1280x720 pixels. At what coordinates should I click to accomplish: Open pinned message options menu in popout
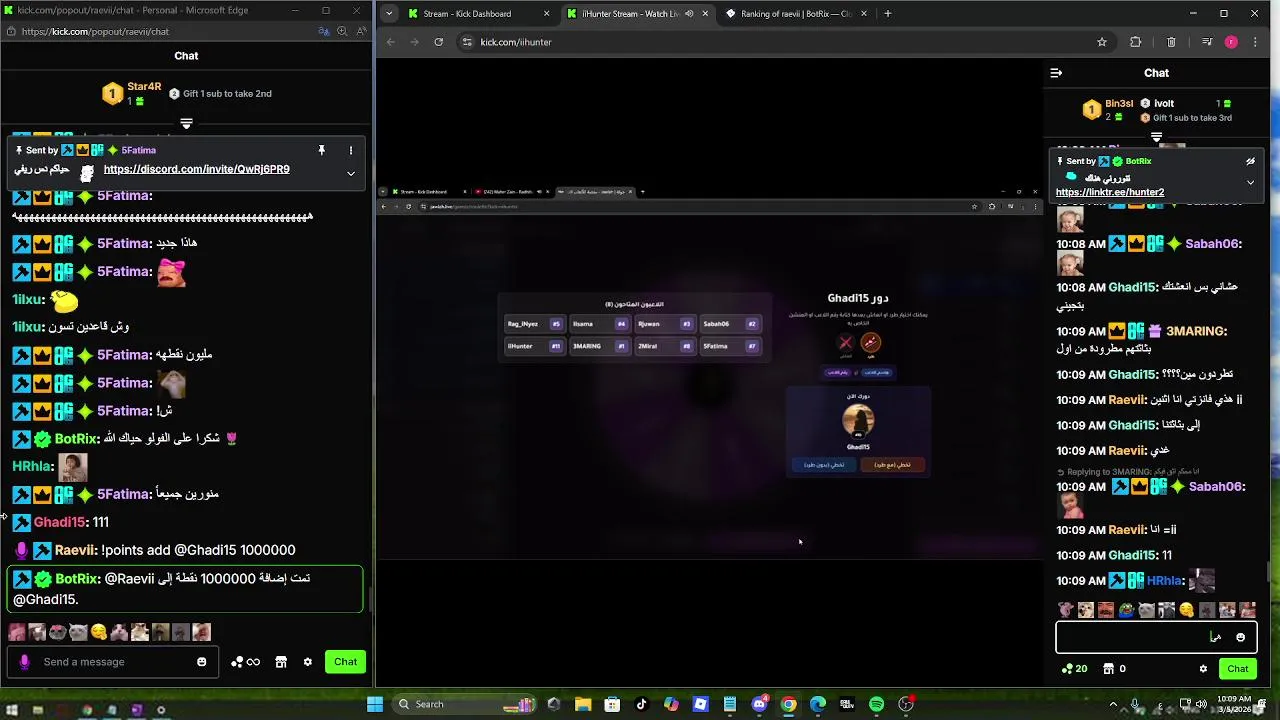(x=351, y=150)
